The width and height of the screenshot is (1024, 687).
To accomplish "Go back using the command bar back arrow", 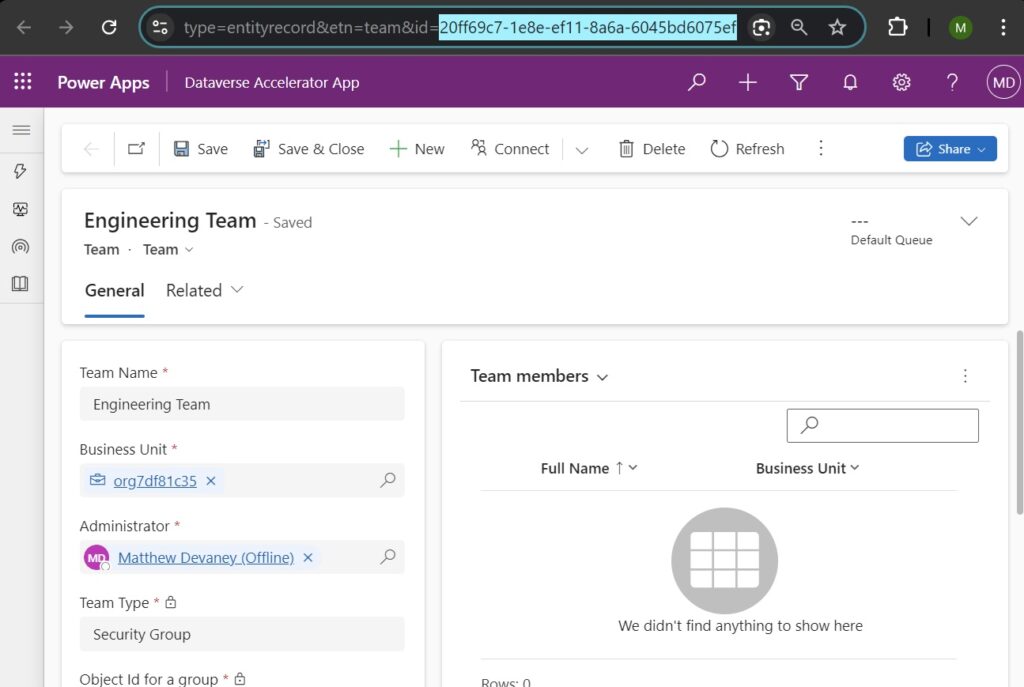I will (x=91, y=149).
